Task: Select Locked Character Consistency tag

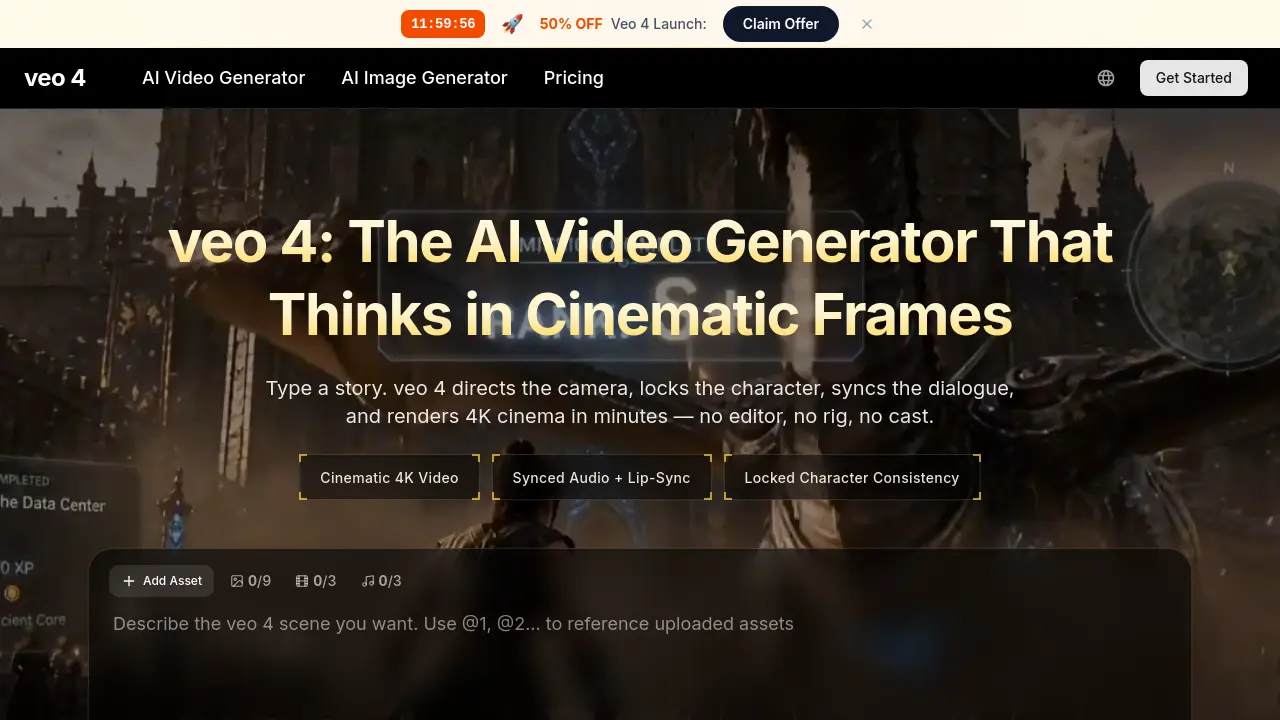Action: 852,478
